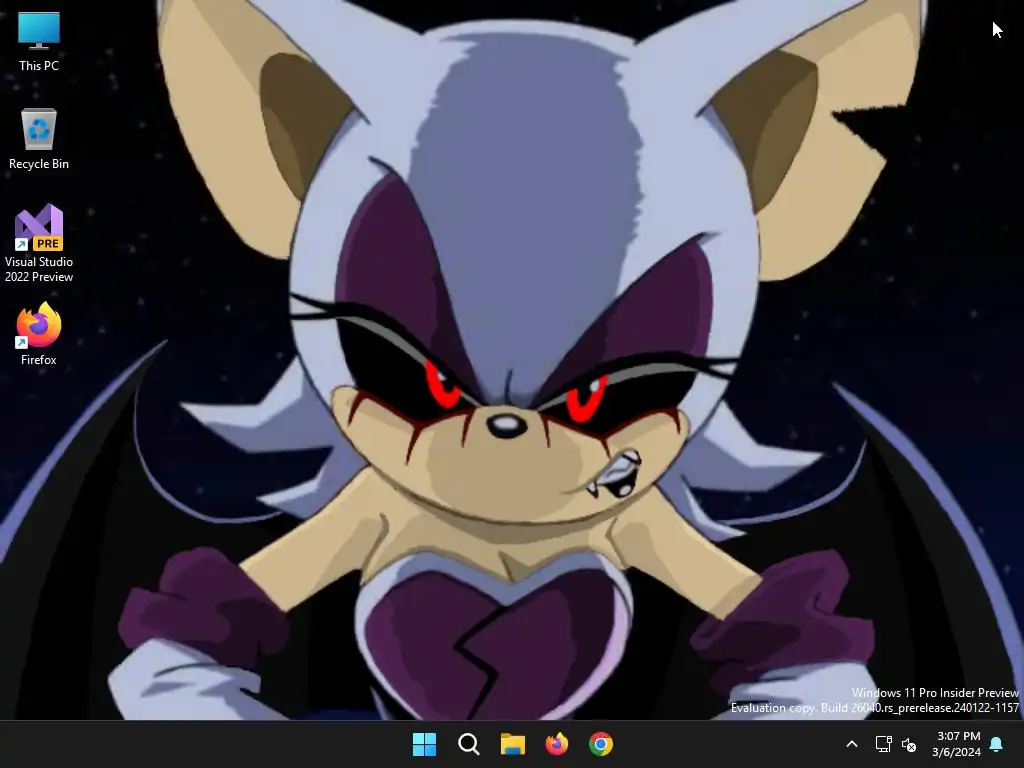Open the muted volume tray icon
The width and height of the screenshot is (1024, 768).
pos(908,744)
